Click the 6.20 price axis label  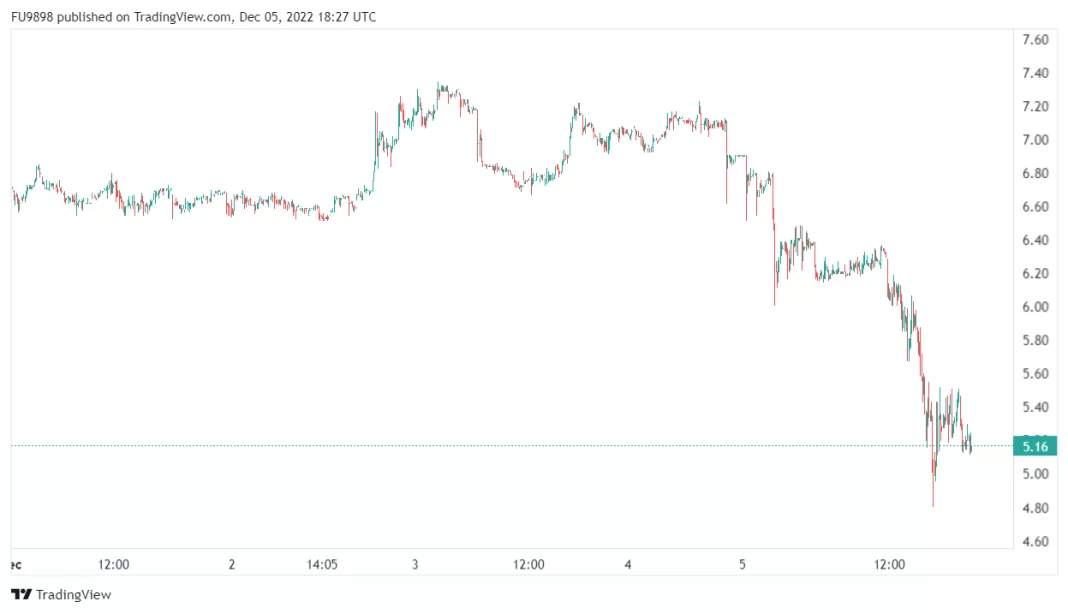pos(1034,274)
